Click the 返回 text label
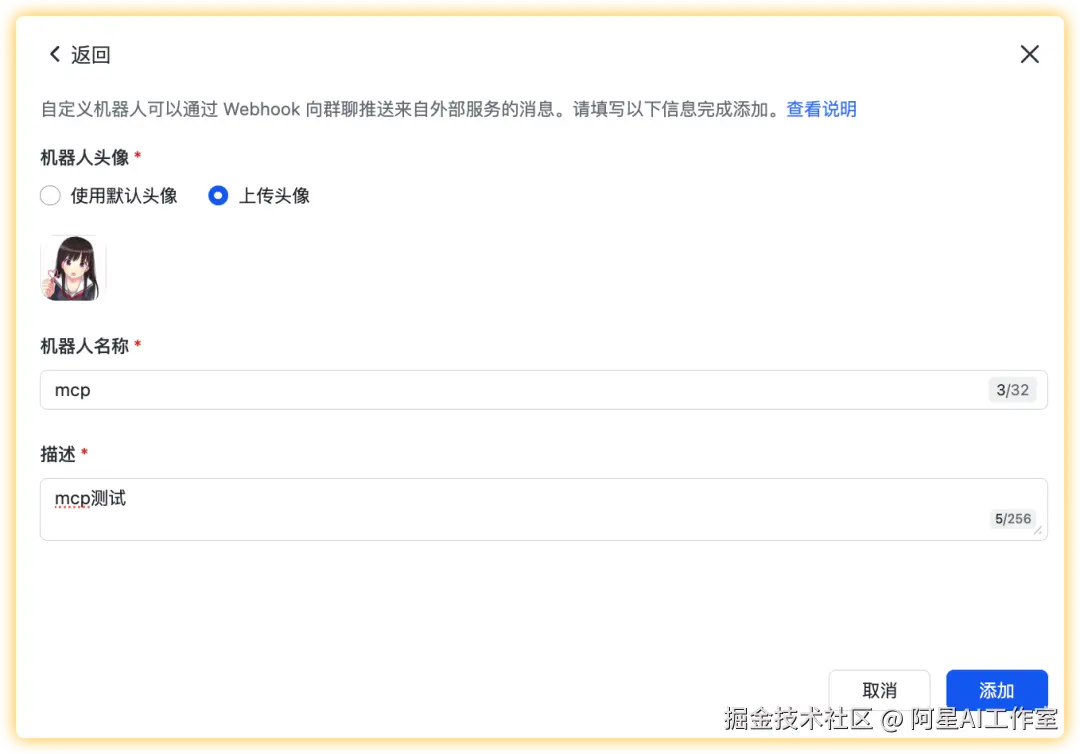1080x754 pixels. [x=90, y=55]
